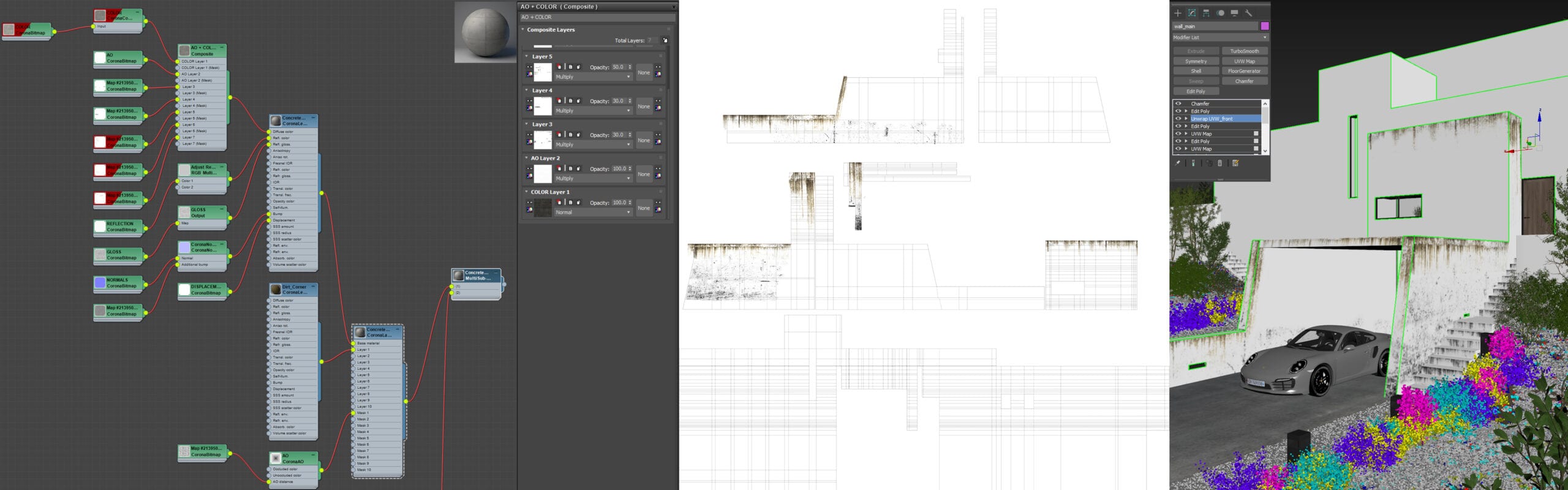Click the pin stack icon
1568x490 pixels.
click(x=1178, y=164)
